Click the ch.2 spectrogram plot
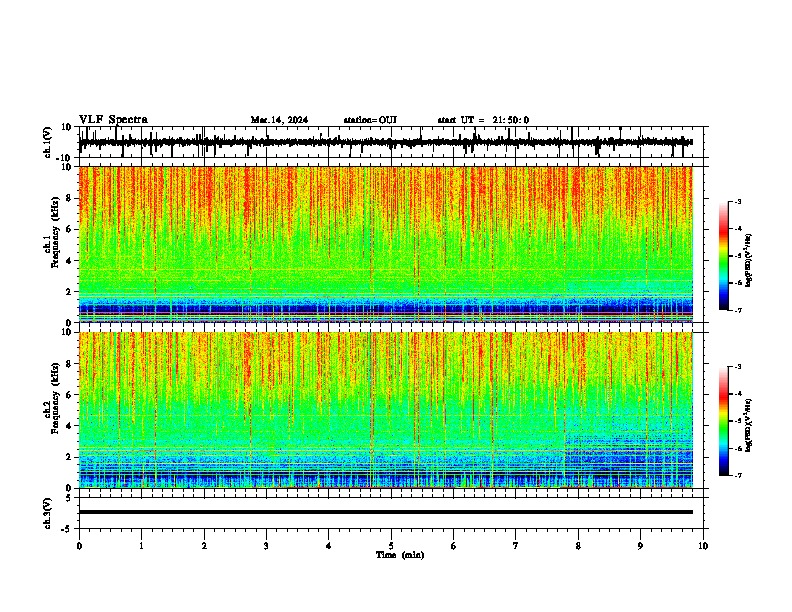The width and height of the screenshot is (792, 612). pos(386,410)
